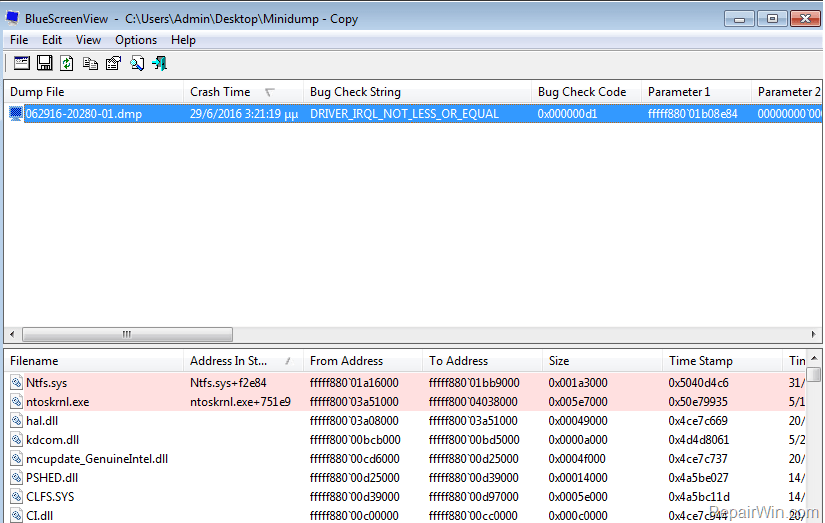This screenshot has height=523, width=825.
Task: Click the upper pane horizontal scrollbar thumb
Action: point(126,335)
